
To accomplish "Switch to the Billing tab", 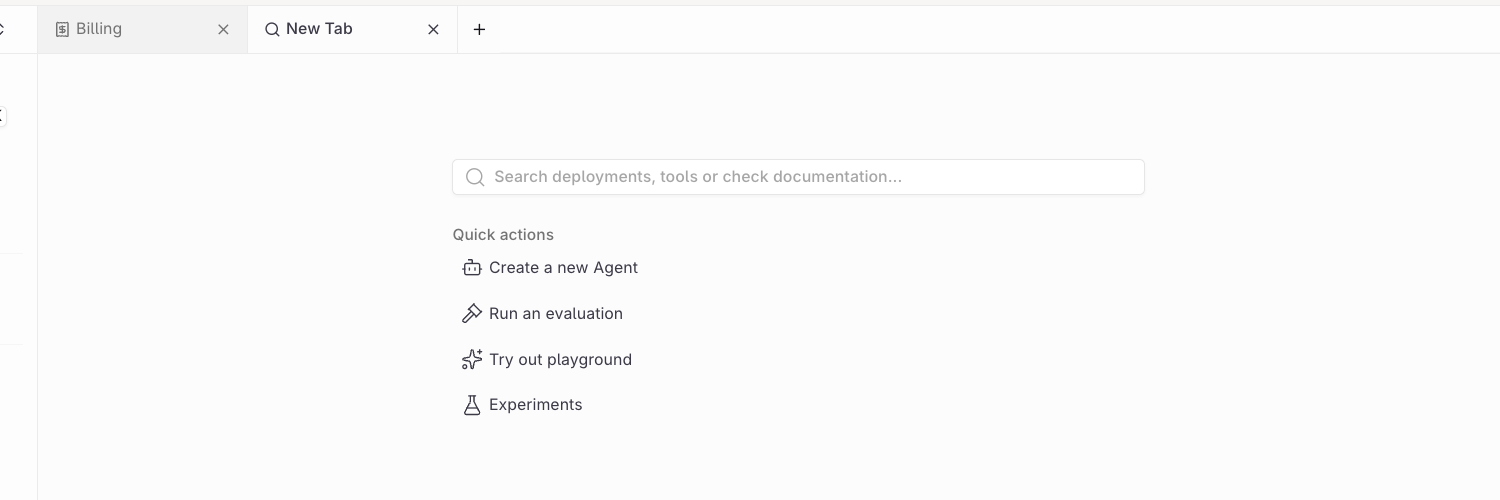I will [142, 29].
